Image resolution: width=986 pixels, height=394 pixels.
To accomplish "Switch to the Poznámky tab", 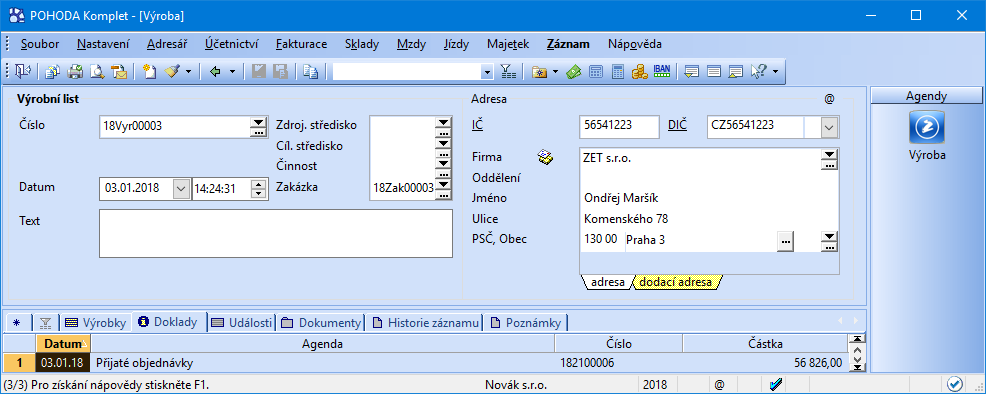I will [x=526, y=322].
